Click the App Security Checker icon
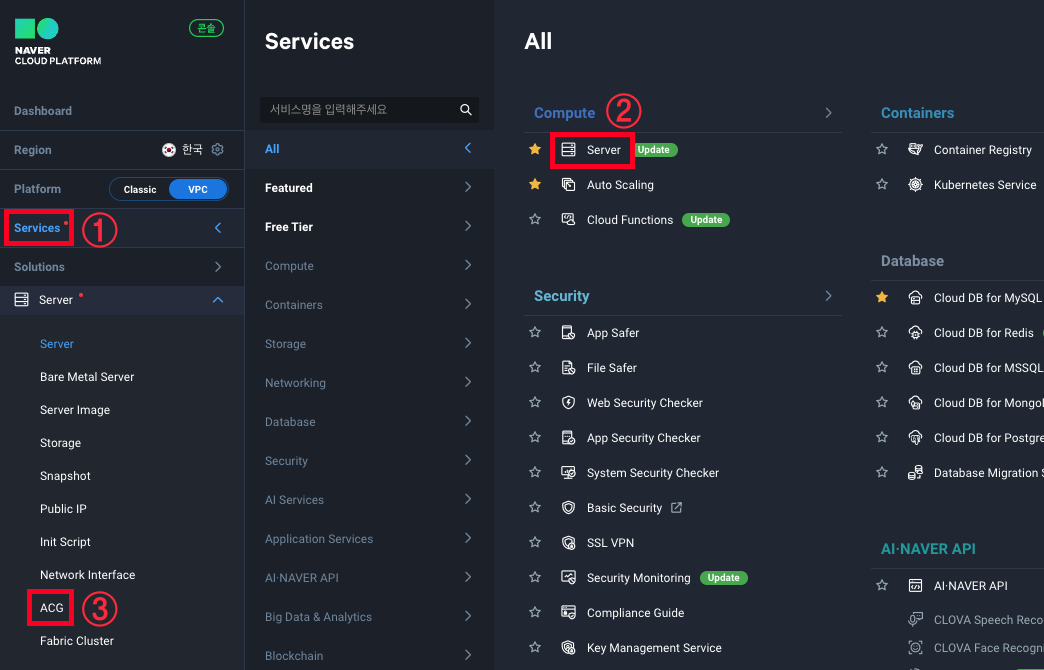 568,438
